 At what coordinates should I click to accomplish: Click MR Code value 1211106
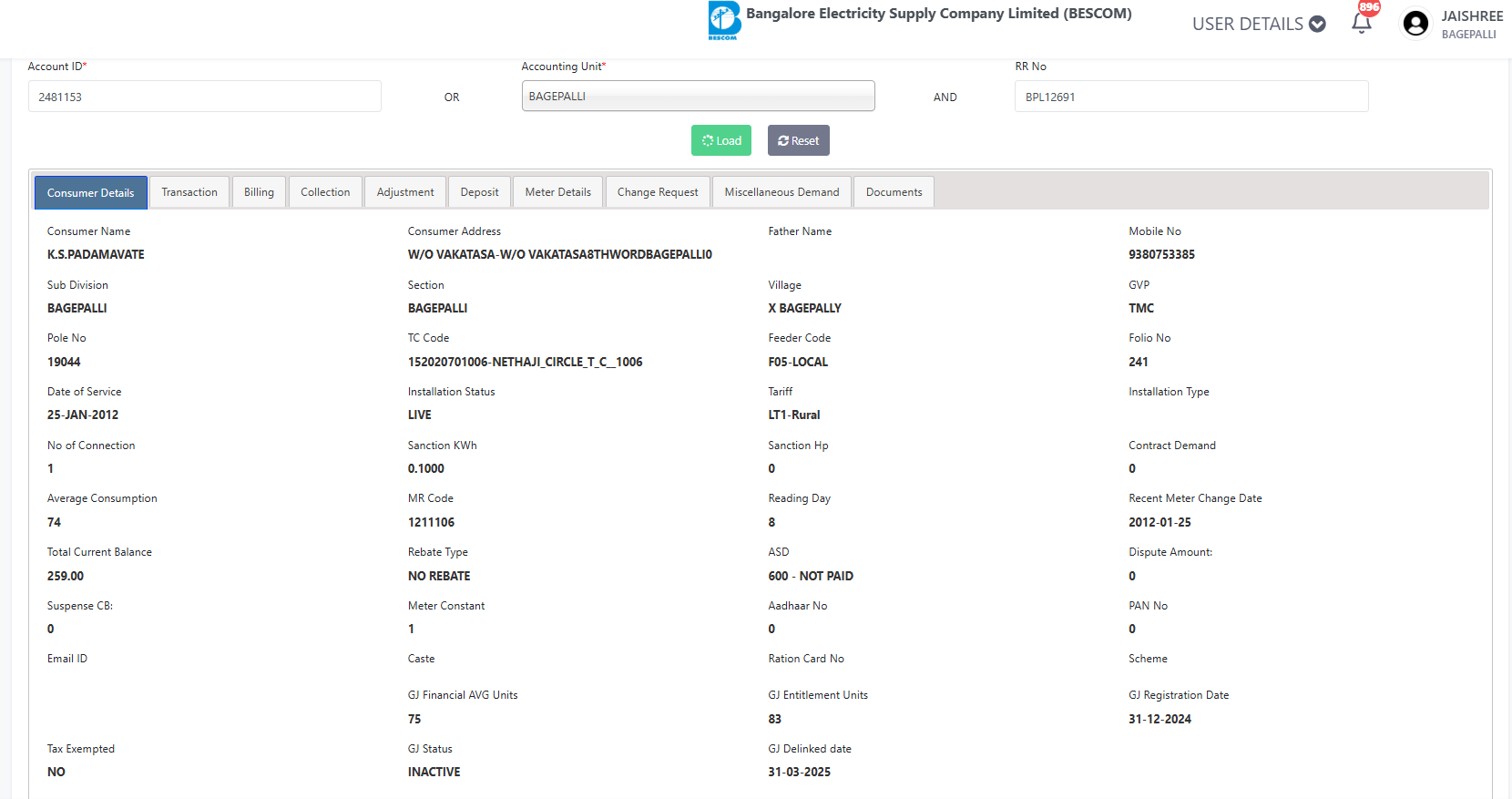(431, 522)
